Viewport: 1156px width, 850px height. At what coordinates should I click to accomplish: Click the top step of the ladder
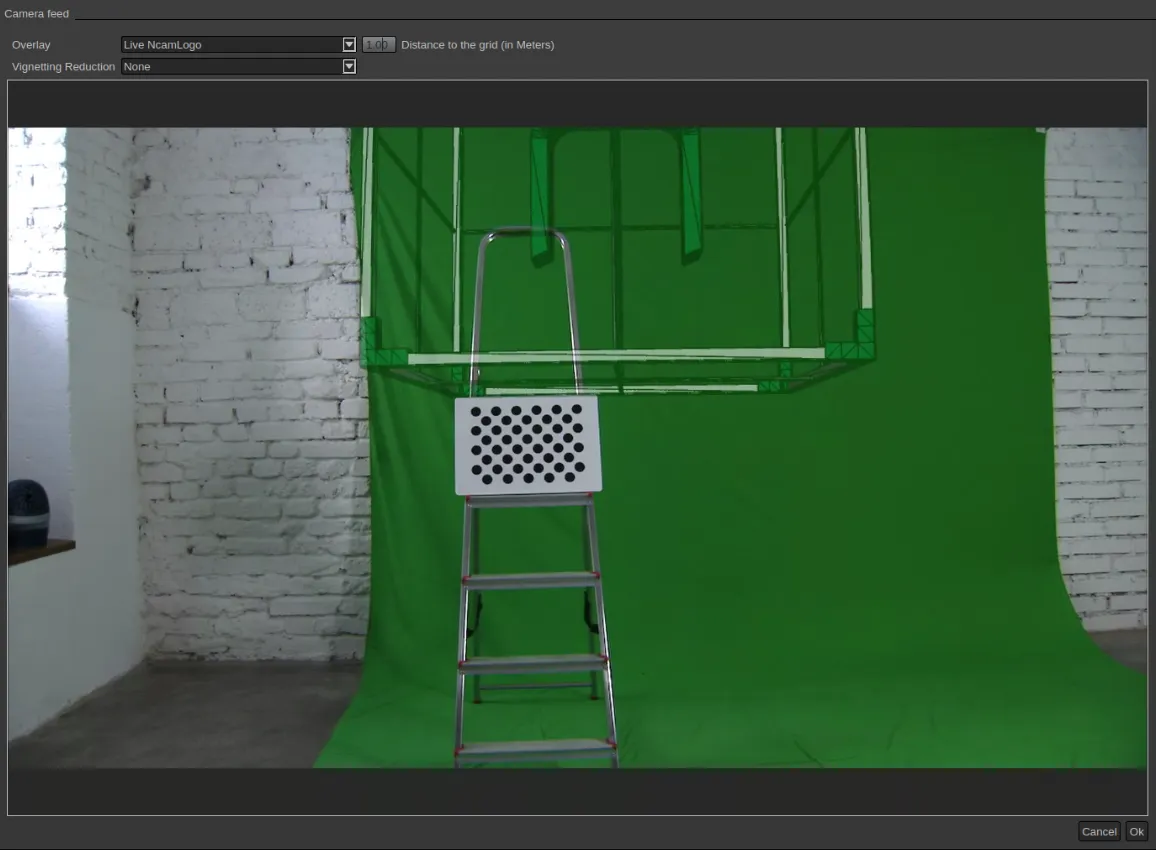tap(529, 501)
